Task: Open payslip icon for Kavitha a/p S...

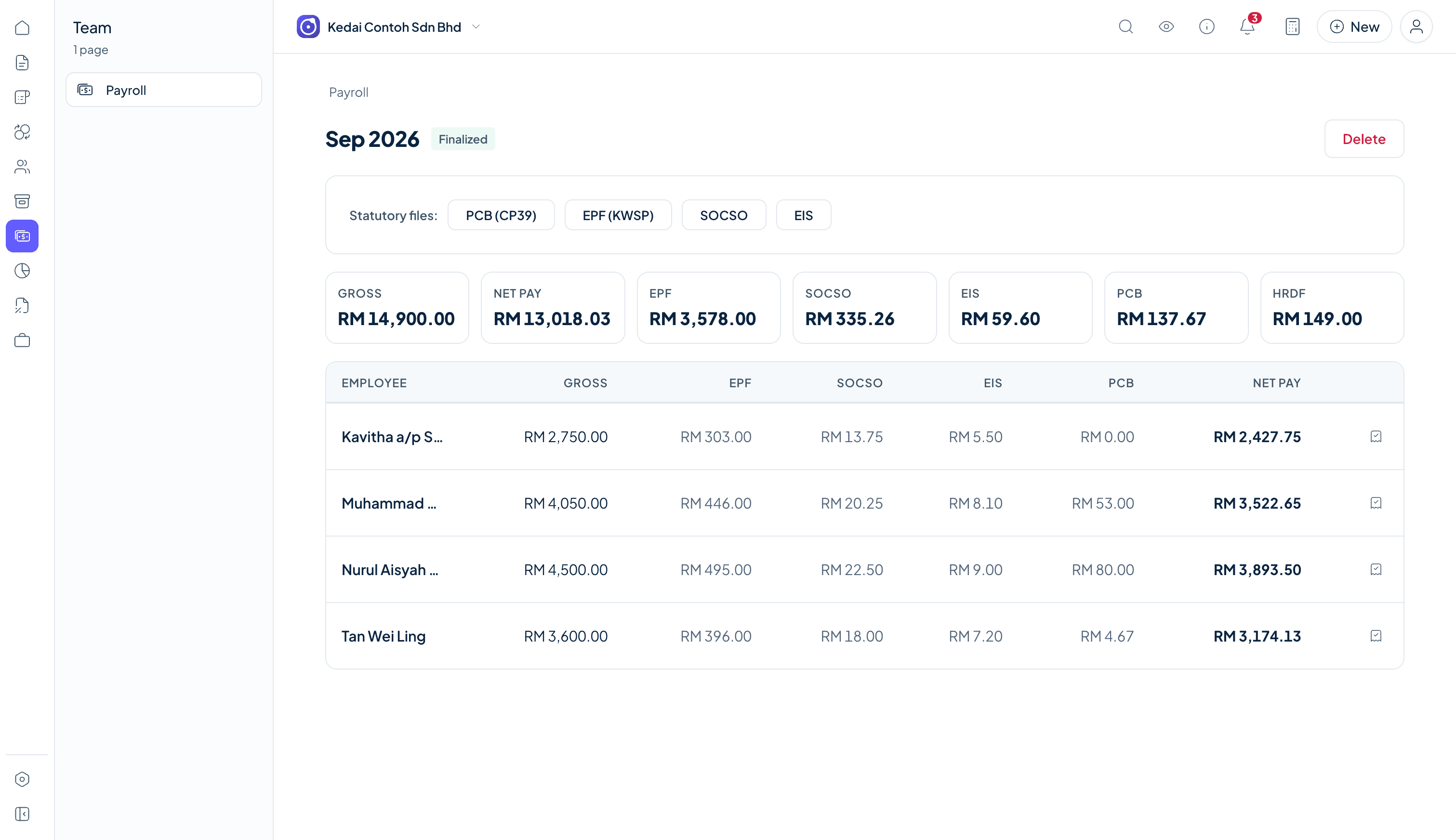Action: point(1375,436)
